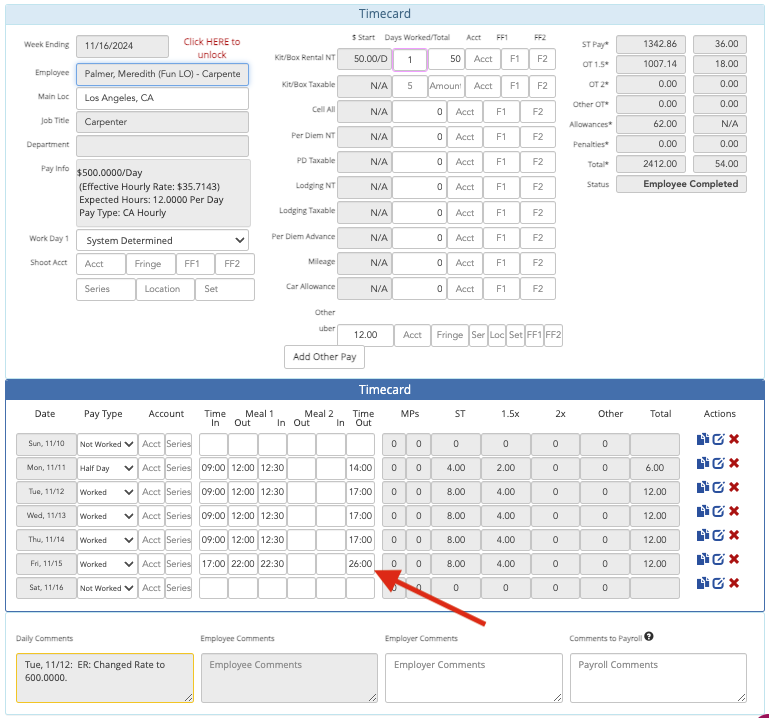Open the Half Day pay type dropdown for Mon, 11/11
This screenshot has height=718, width=769.
point(107,468)
